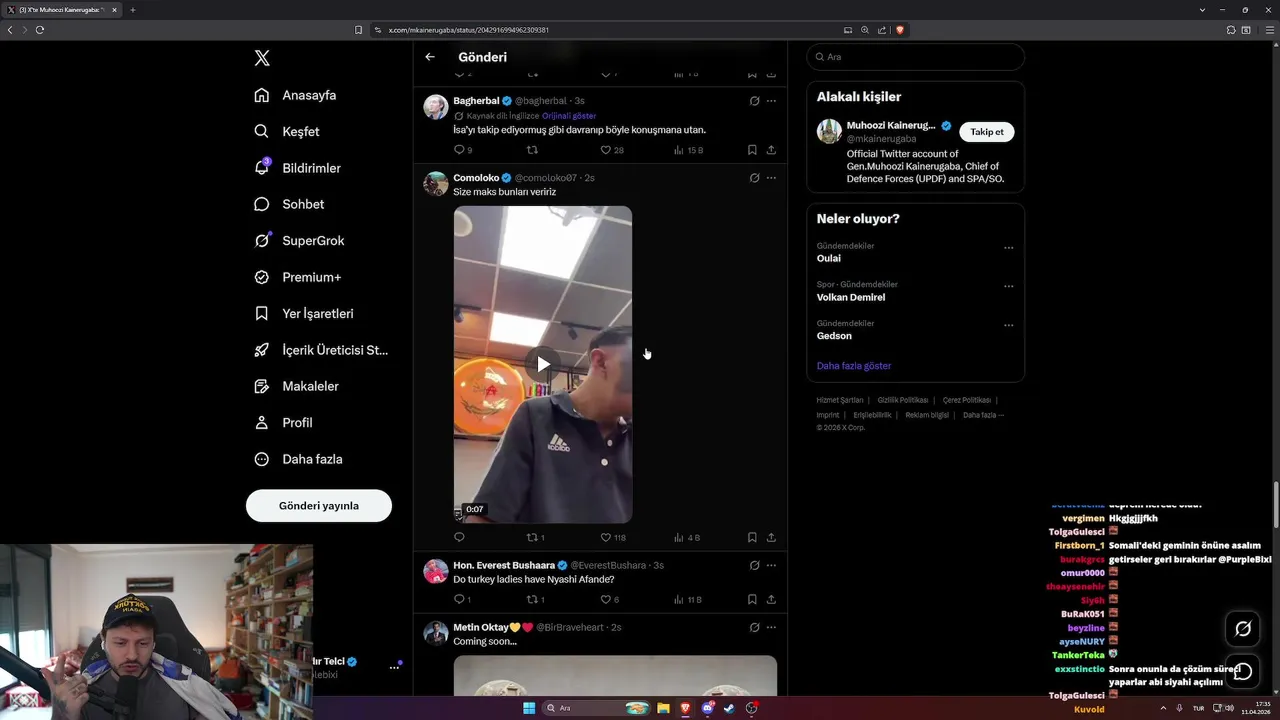Open Sohbet messages

pos(289,204)
